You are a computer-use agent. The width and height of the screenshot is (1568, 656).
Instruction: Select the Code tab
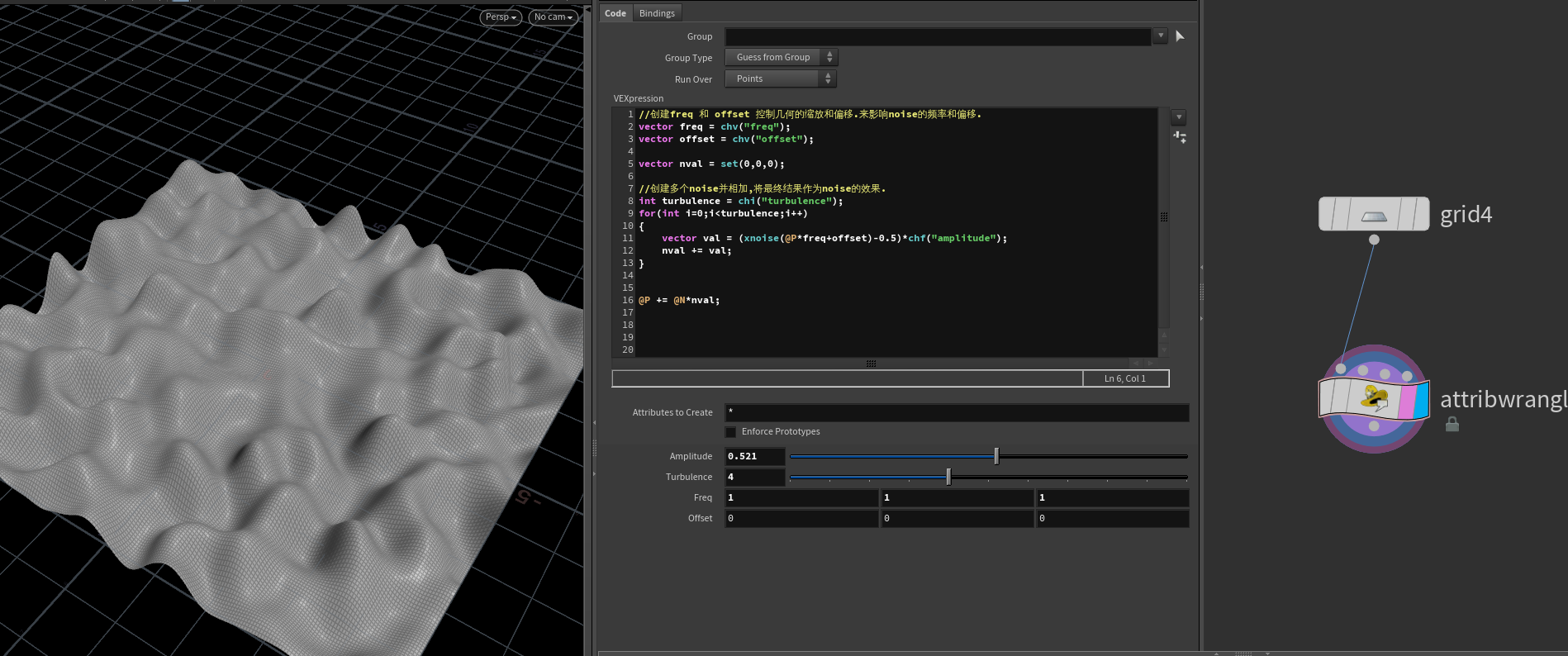coord(615,13)
